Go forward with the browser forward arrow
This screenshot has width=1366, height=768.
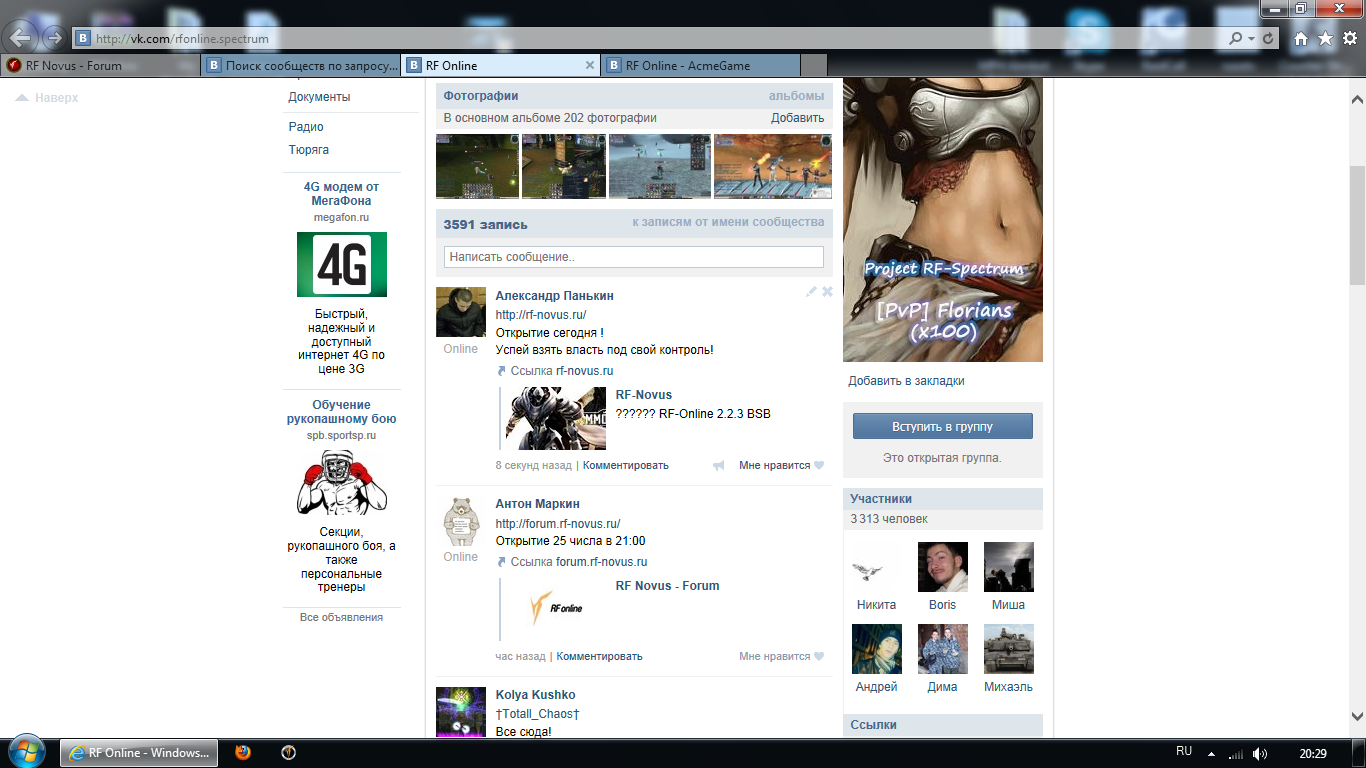pos(54,38)
